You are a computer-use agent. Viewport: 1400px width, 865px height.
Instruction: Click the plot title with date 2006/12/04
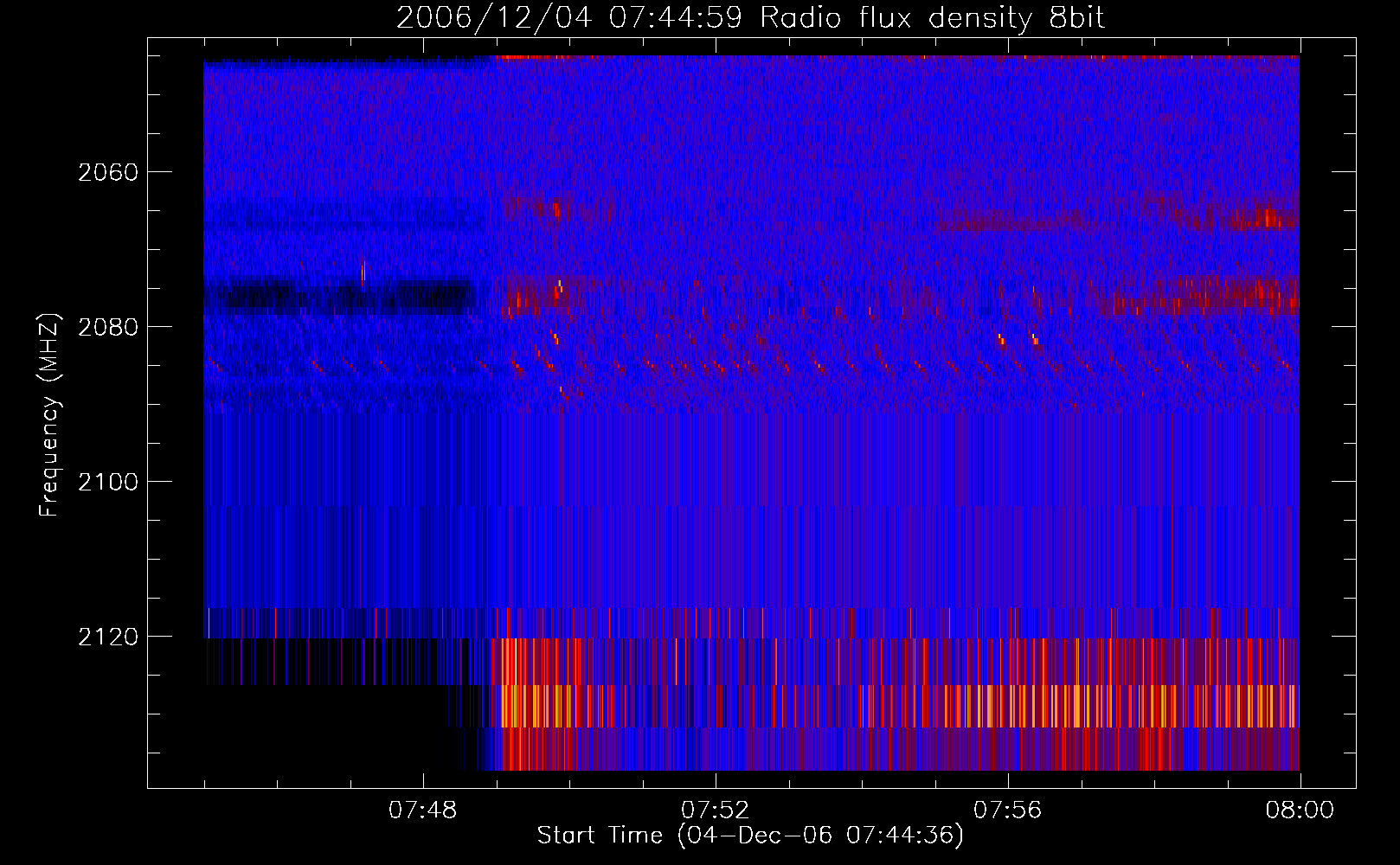click(750, 17)
